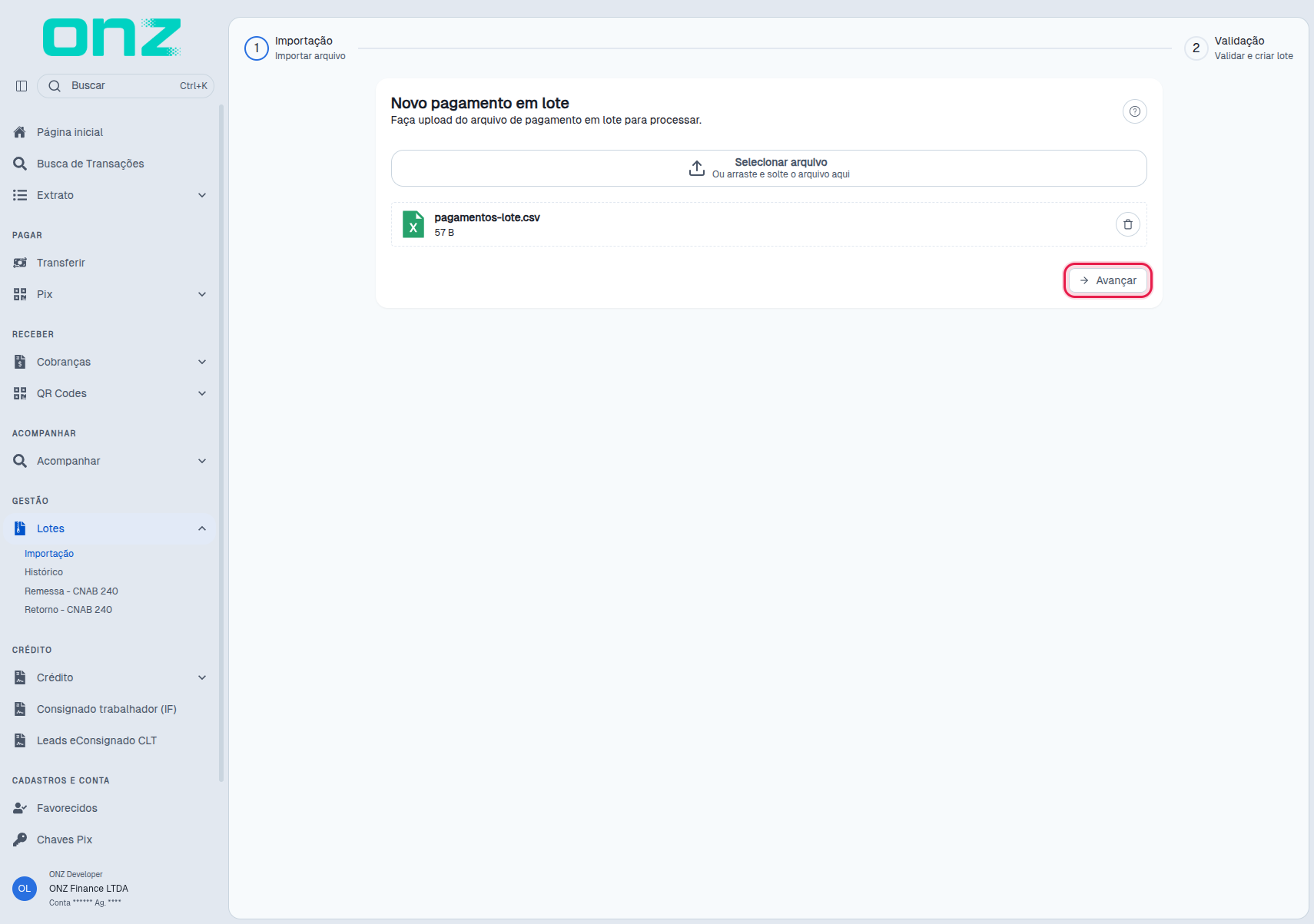The image size is (1314, 924).
Task: Open the help question mark icon
Action: click(1134, 111)
